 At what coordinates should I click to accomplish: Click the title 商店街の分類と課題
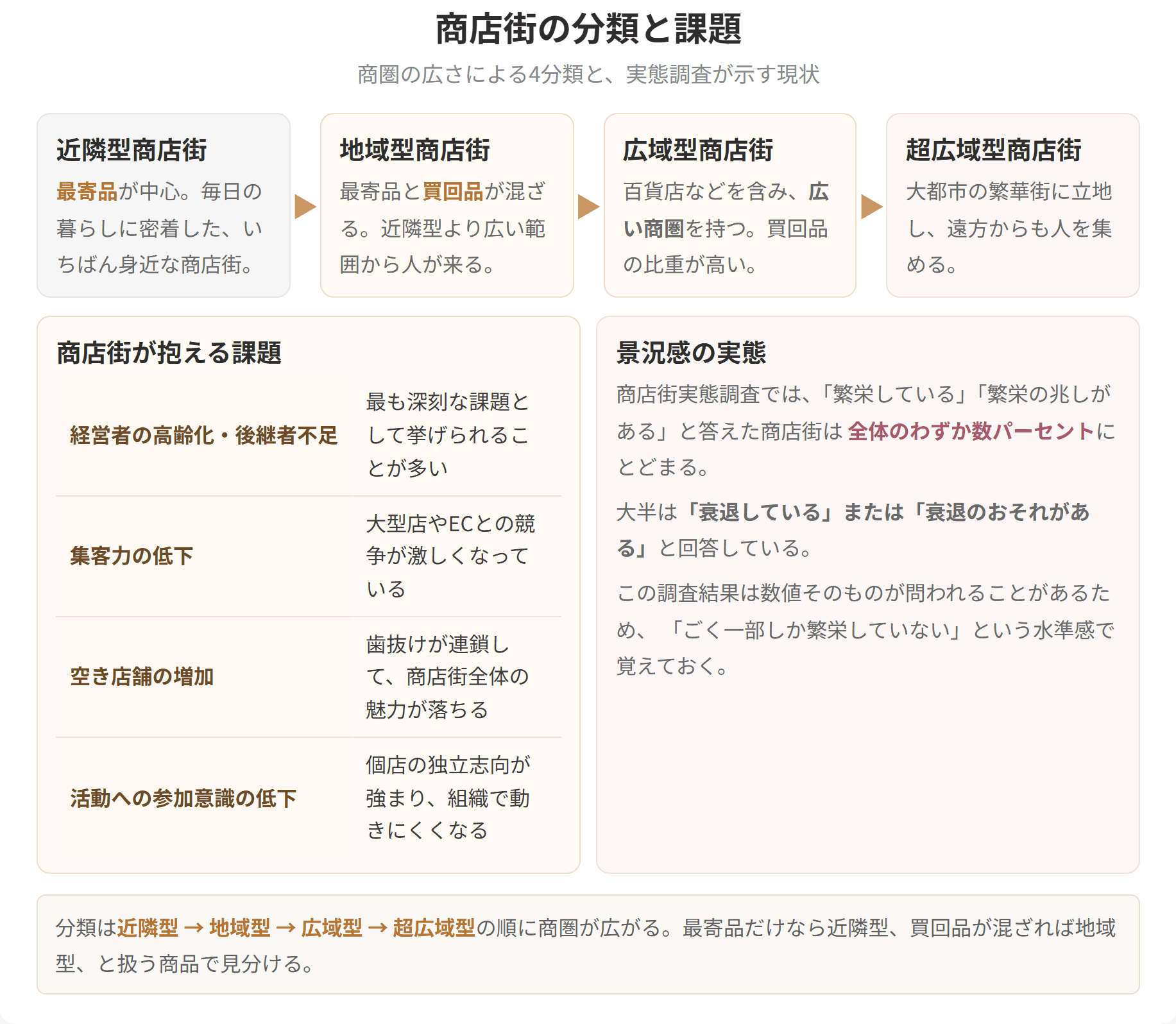(588, 29)
